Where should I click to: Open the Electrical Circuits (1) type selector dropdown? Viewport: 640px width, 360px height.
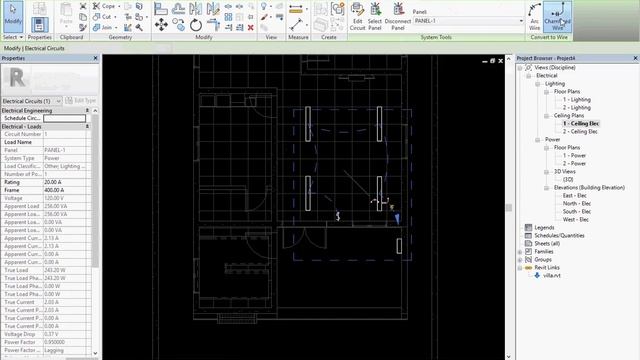32,101
